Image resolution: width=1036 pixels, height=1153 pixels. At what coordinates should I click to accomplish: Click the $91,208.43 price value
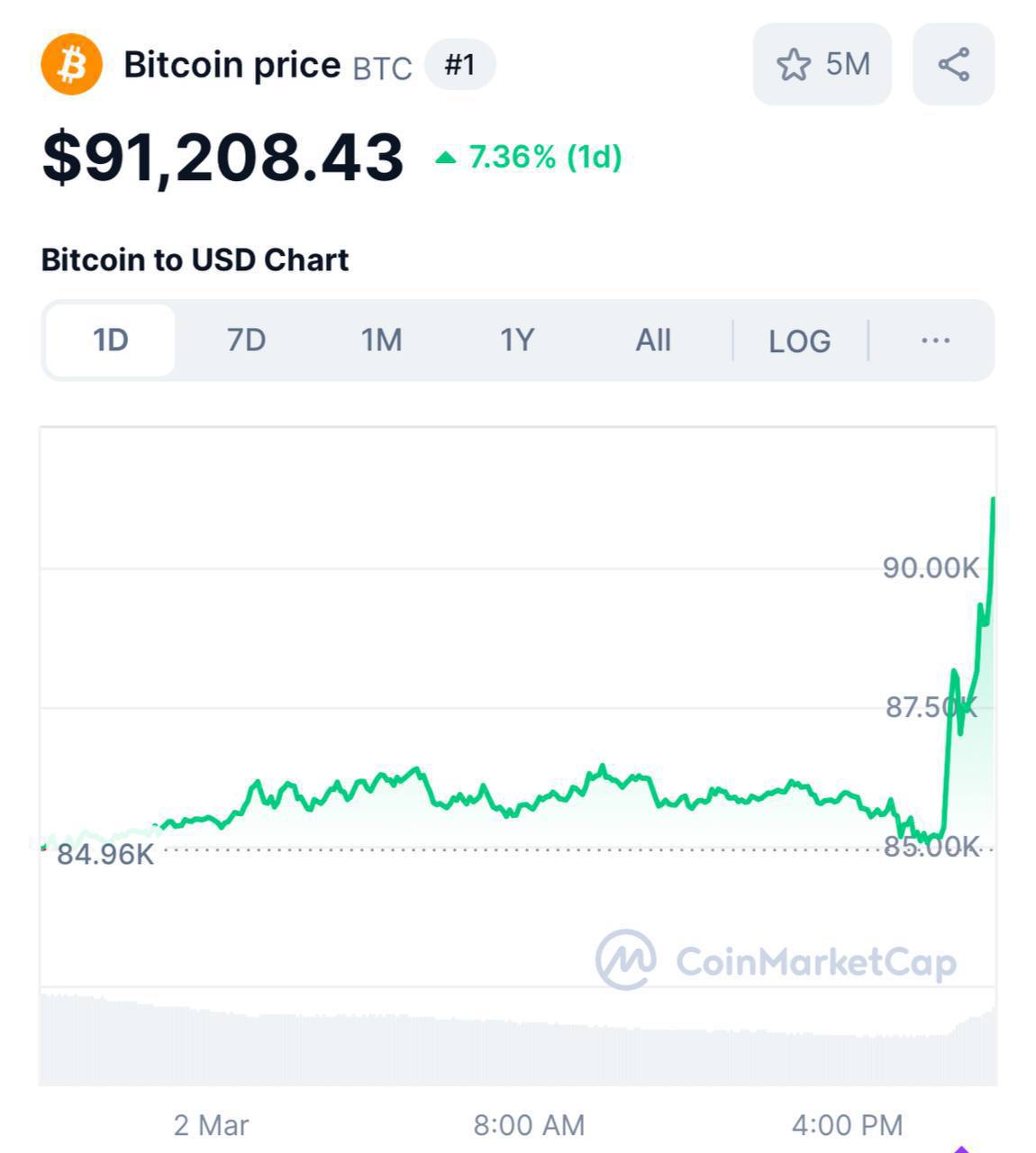coord(223,158)
